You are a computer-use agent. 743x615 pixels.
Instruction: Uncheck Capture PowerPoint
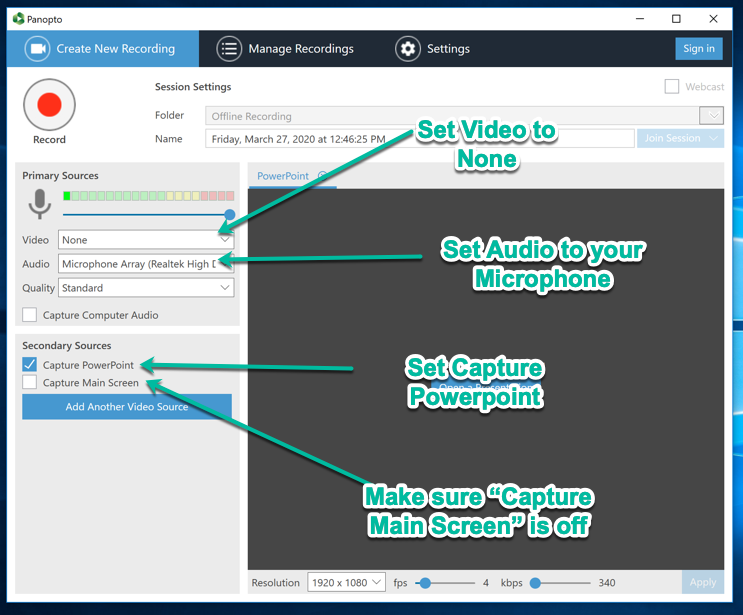29,364
